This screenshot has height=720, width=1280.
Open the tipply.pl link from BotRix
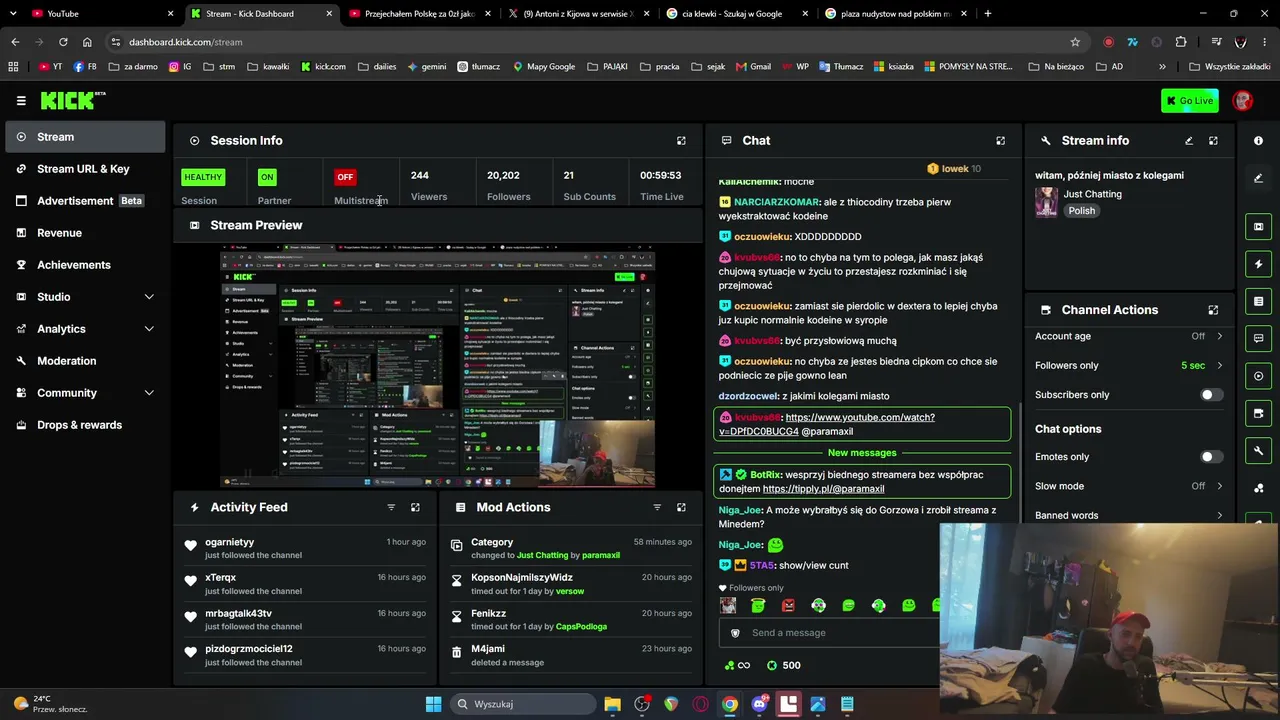[x=823, y=489]
